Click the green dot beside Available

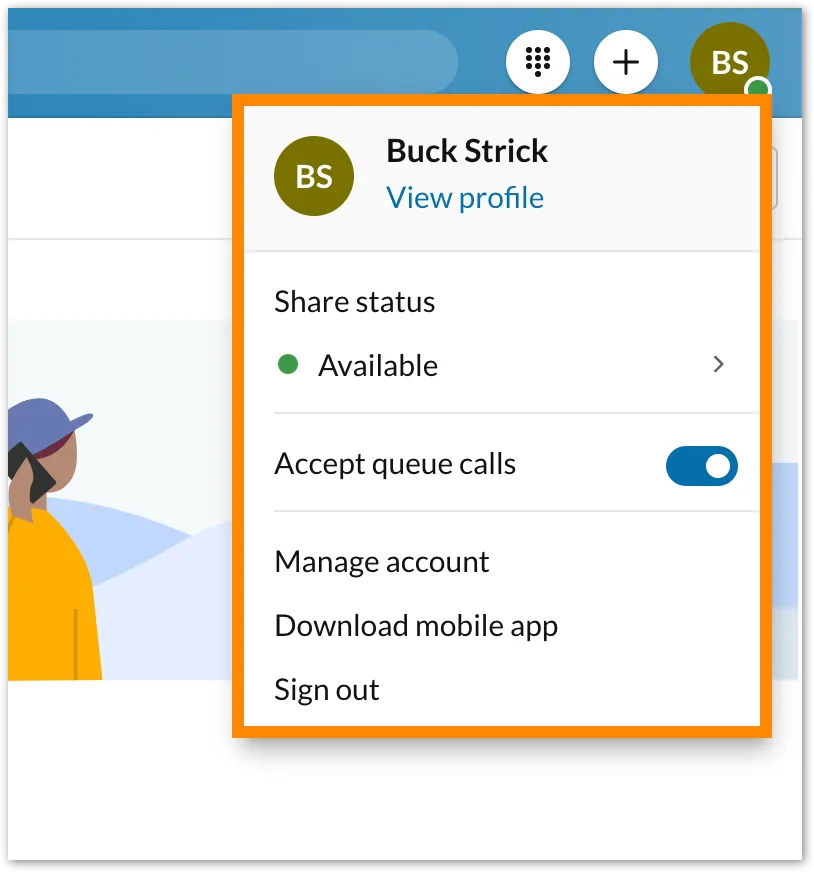288,365
